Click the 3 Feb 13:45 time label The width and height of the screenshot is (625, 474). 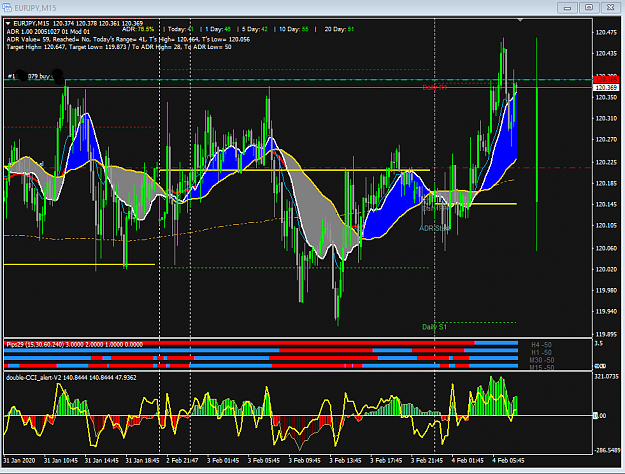coord(345,460)
